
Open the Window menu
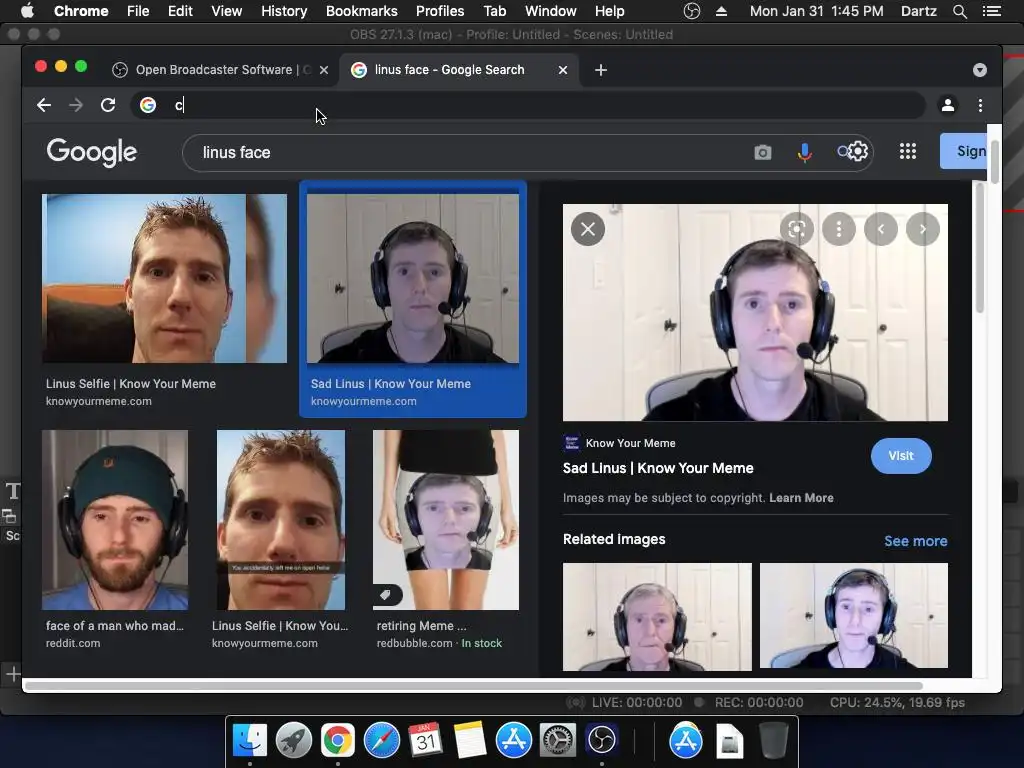(551, 11)
